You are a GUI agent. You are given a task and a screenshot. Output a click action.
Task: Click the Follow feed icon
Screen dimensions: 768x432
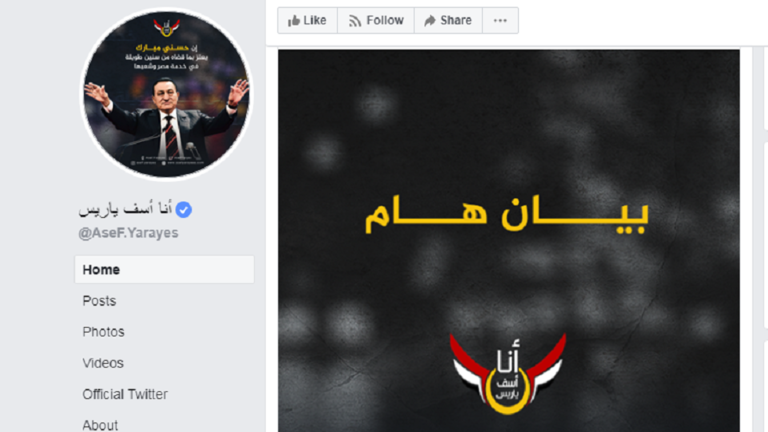click(355, 21)
